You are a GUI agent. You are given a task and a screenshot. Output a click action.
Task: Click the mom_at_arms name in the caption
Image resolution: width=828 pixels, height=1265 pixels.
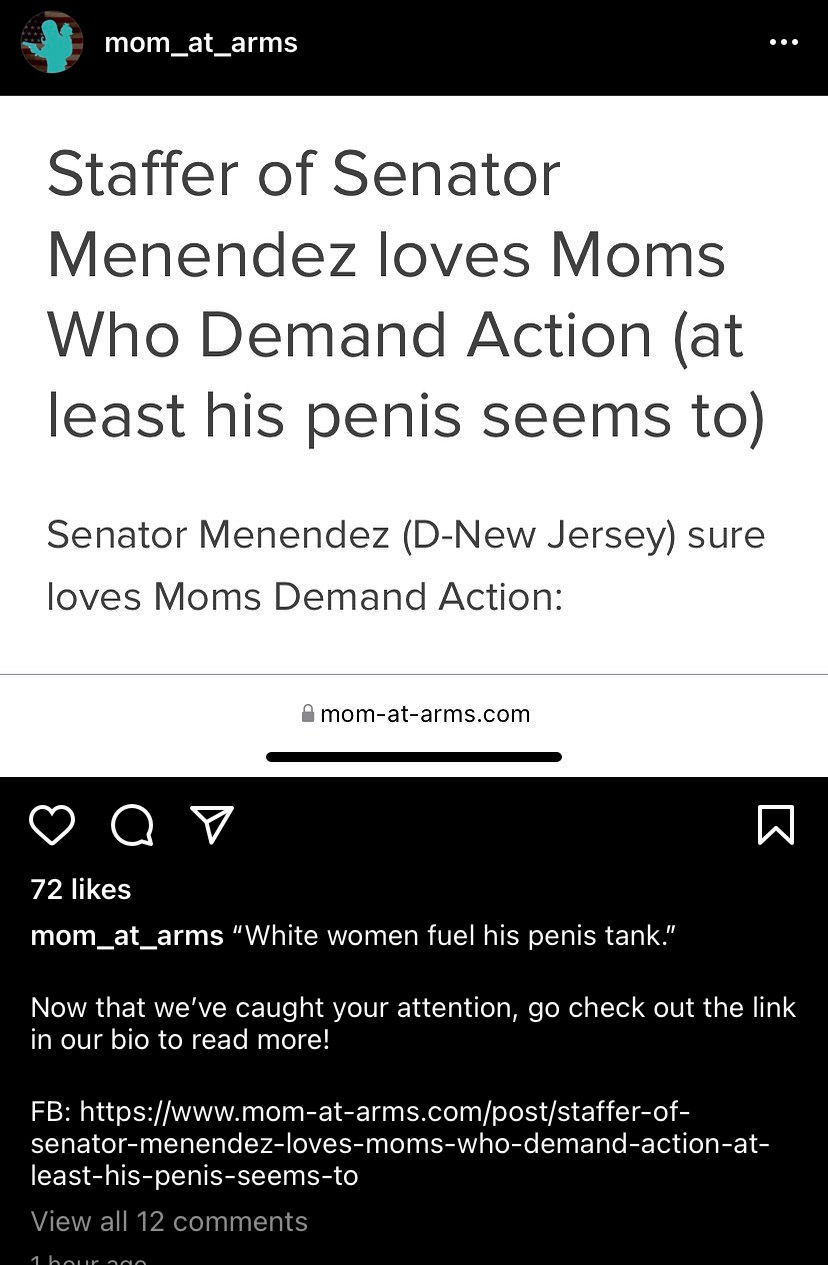coord(127,936)
